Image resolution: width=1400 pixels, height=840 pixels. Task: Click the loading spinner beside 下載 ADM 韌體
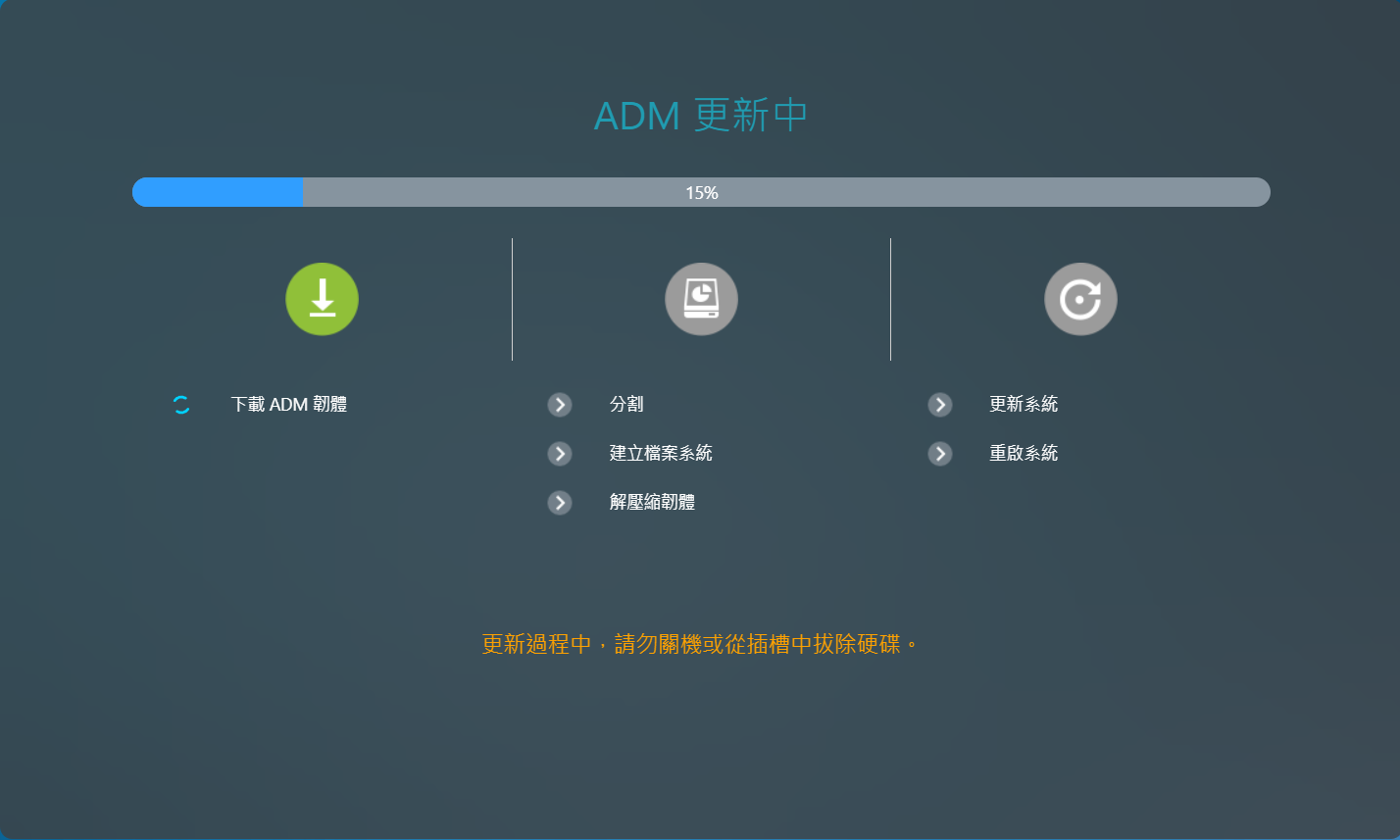[x=181, y=405]
